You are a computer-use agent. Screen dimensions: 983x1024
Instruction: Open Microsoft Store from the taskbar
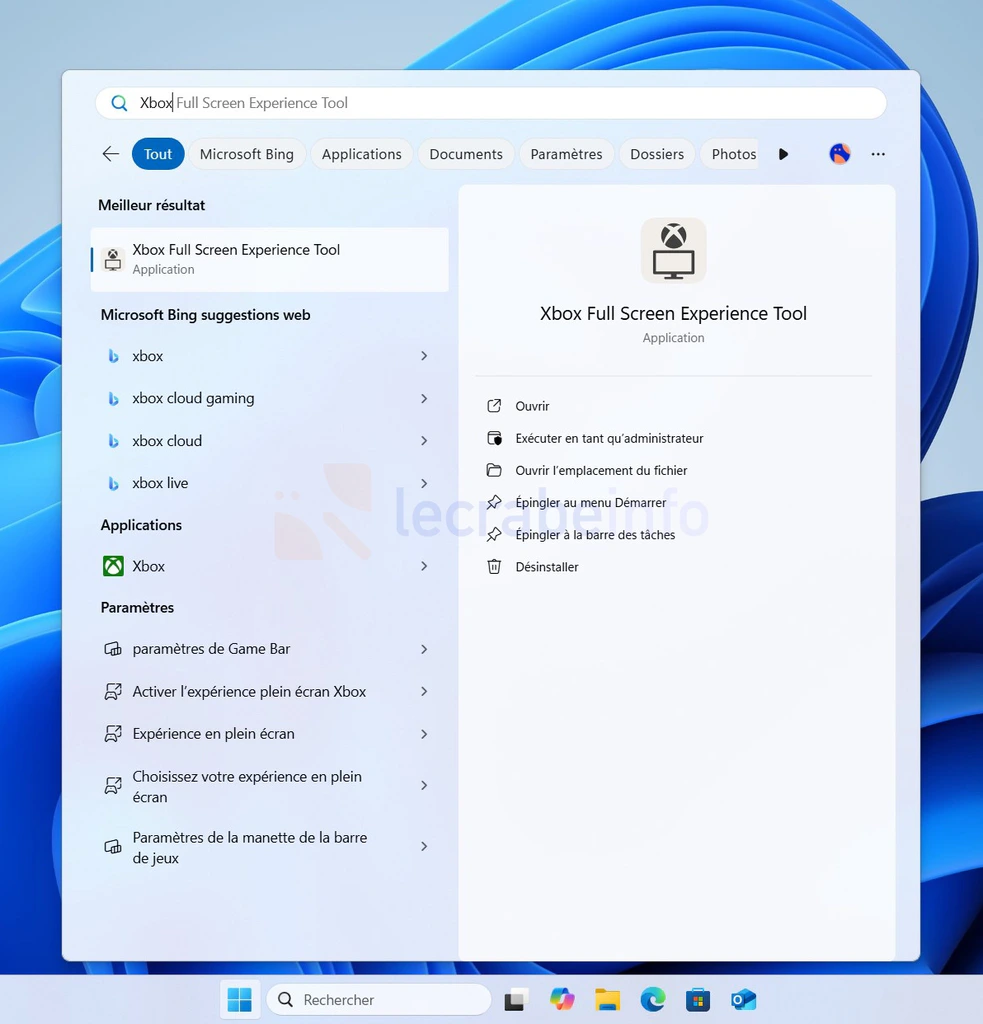pos(698,999)
